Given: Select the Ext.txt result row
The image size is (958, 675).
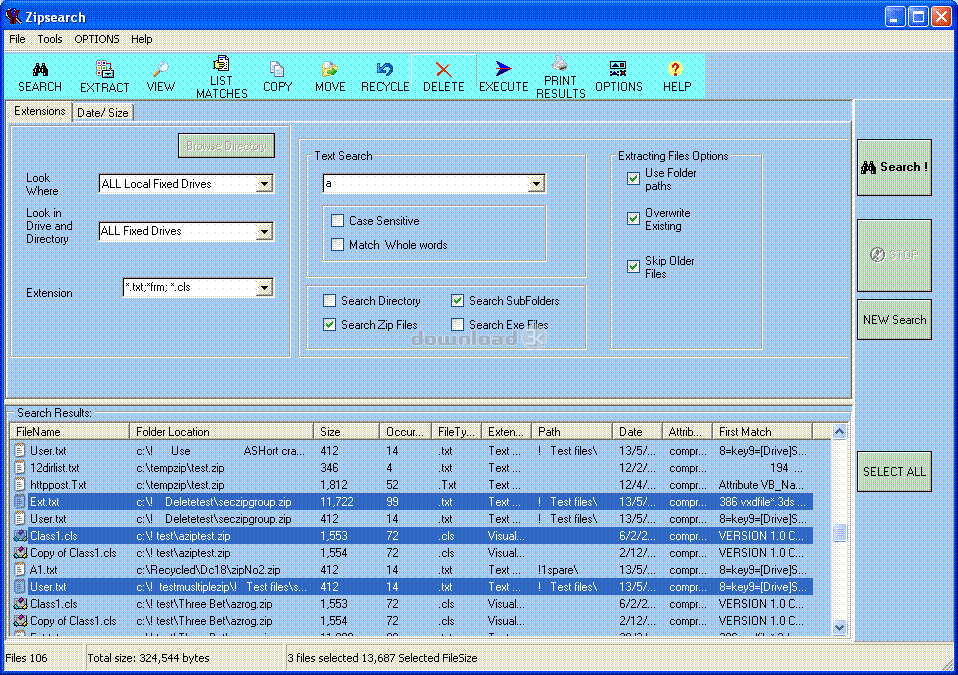Looking at the screenshot, I should click(x=413, y=502).
